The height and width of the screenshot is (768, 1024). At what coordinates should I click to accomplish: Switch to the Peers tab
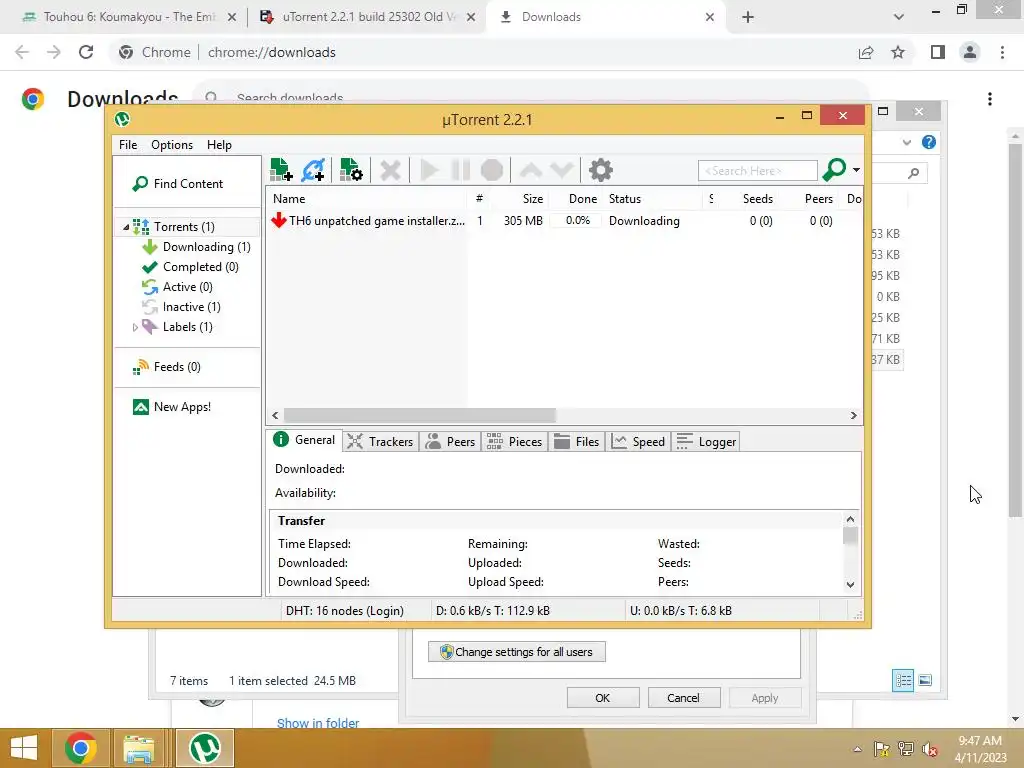point(451,442)
